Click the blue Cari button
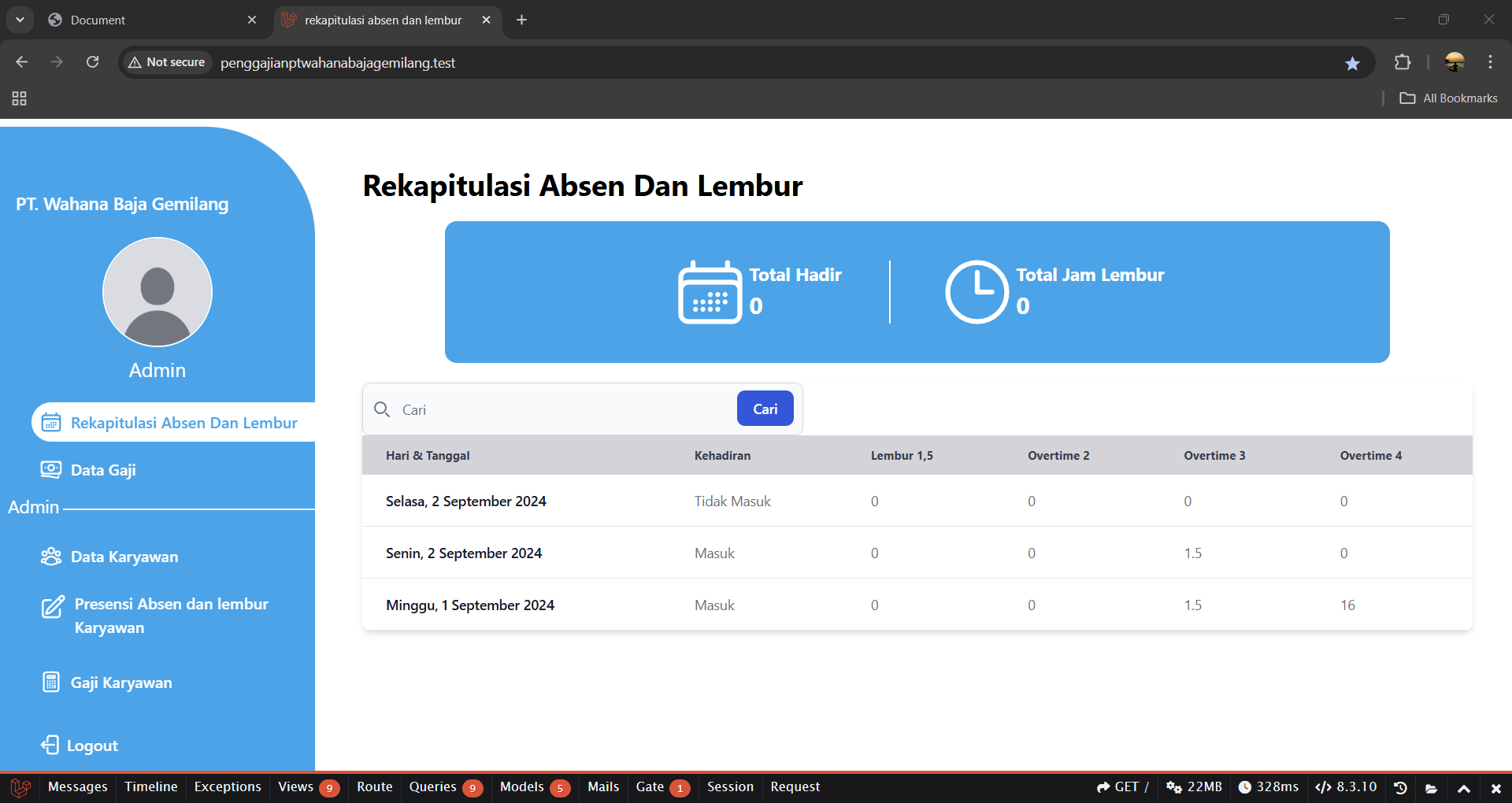The width and height of the screenshot is (1512, 803). pos(765,409)
